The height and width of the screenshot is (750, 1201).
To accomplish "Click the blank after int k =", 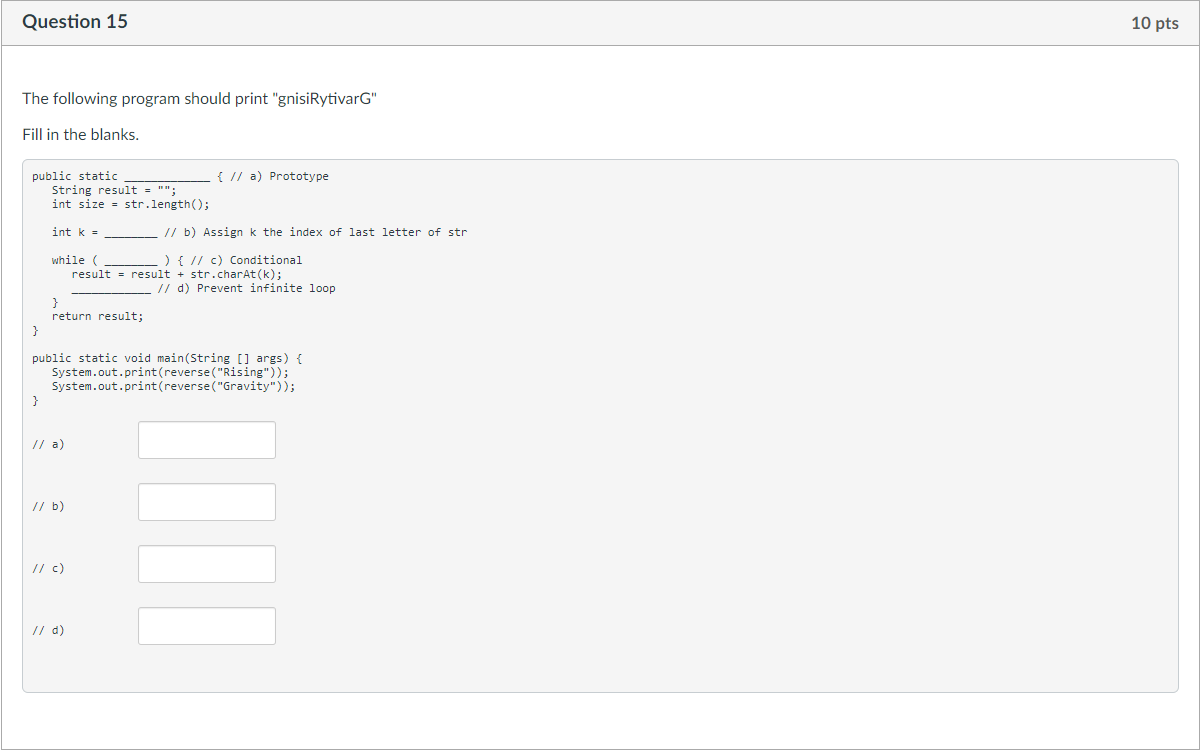I will point(130,233).
